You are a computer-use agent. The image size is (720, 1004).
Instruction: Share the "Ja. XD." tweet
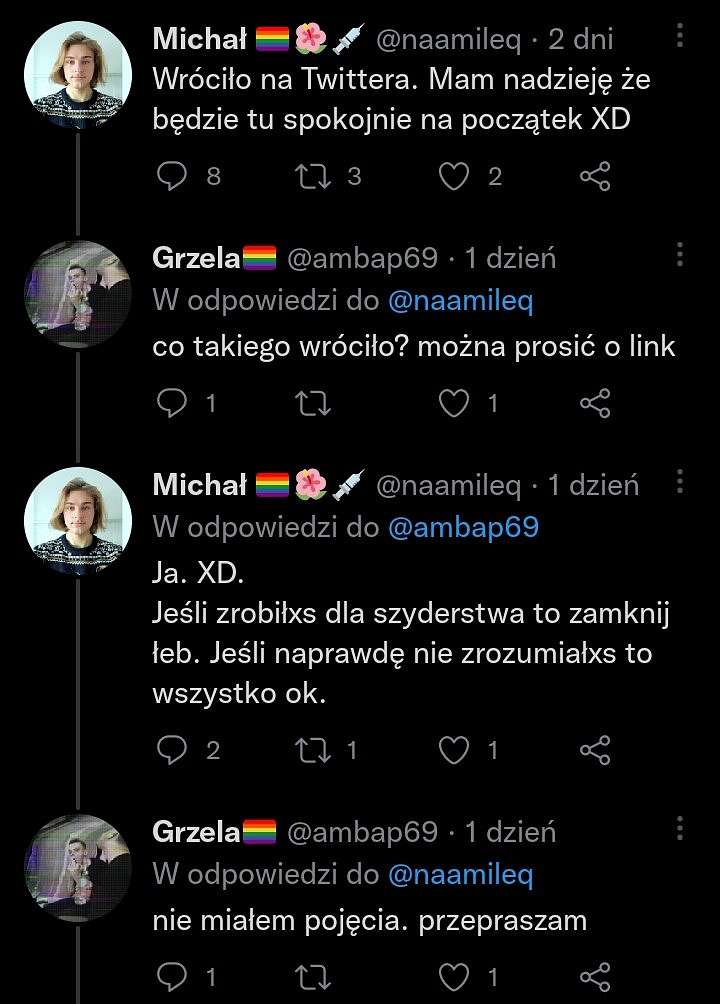595,750
